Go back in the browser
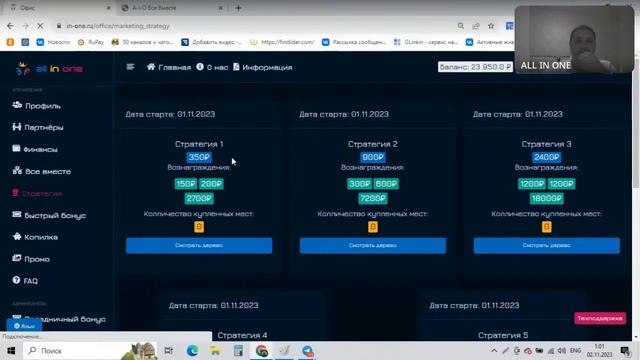 [x=10, y=26]
